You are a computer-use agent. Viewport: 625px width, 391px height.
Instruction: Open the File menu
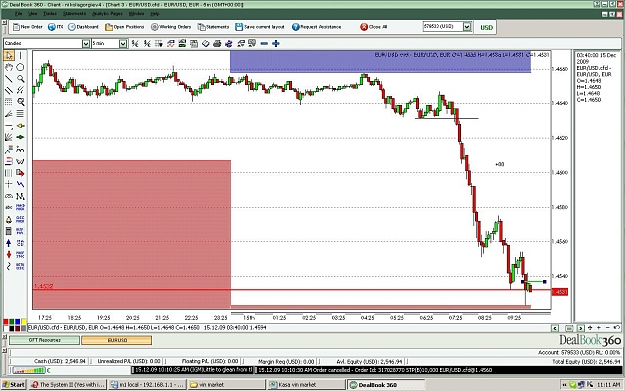tap(18, 14)
